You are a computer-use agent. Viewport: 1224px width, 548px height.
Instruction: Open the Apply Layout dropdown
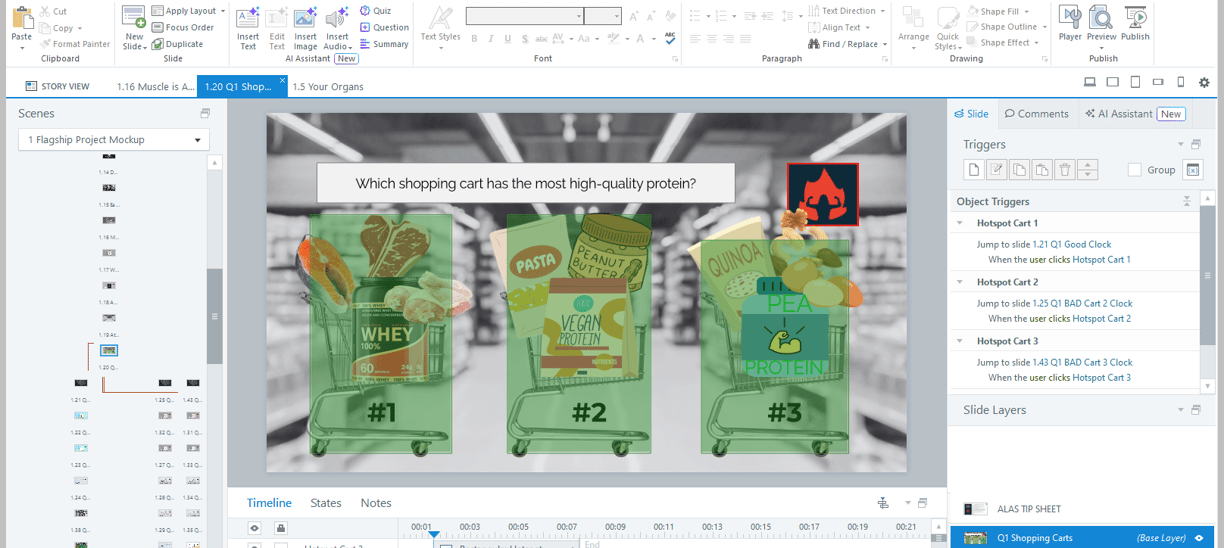pyautogui.click(x=189, y=11)
